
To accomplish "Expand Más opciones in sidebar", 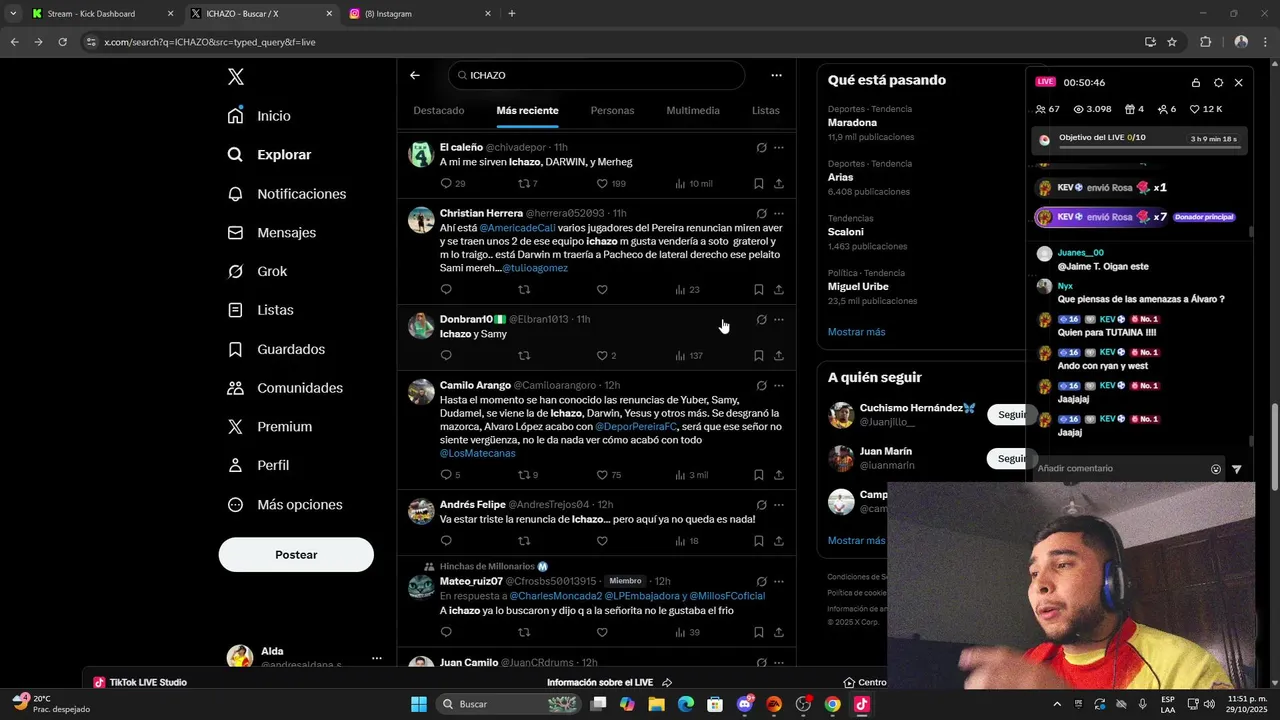I will (285, 505).
